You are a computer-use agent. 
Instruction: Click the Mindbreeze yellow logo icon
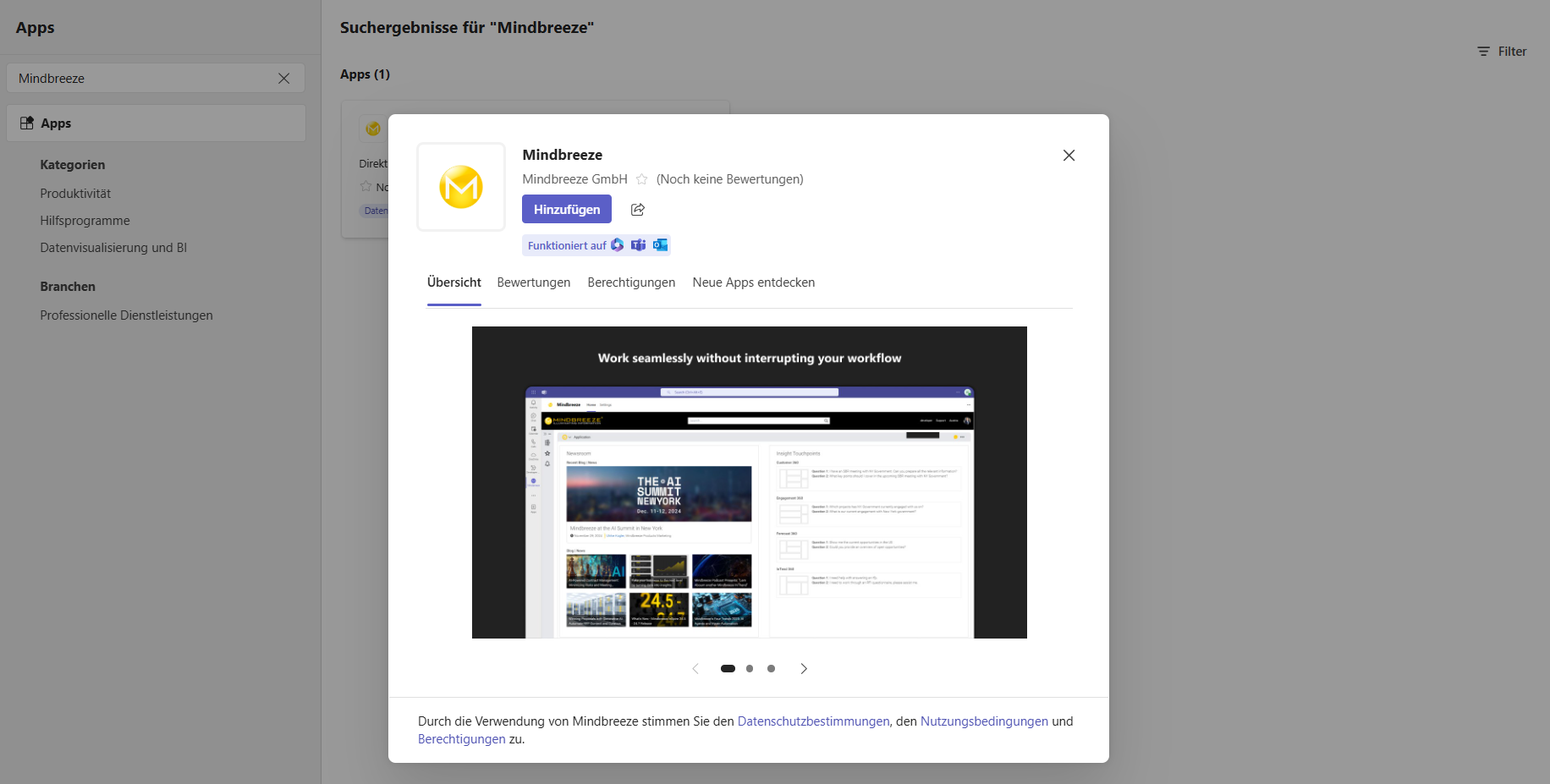point(461,187)
